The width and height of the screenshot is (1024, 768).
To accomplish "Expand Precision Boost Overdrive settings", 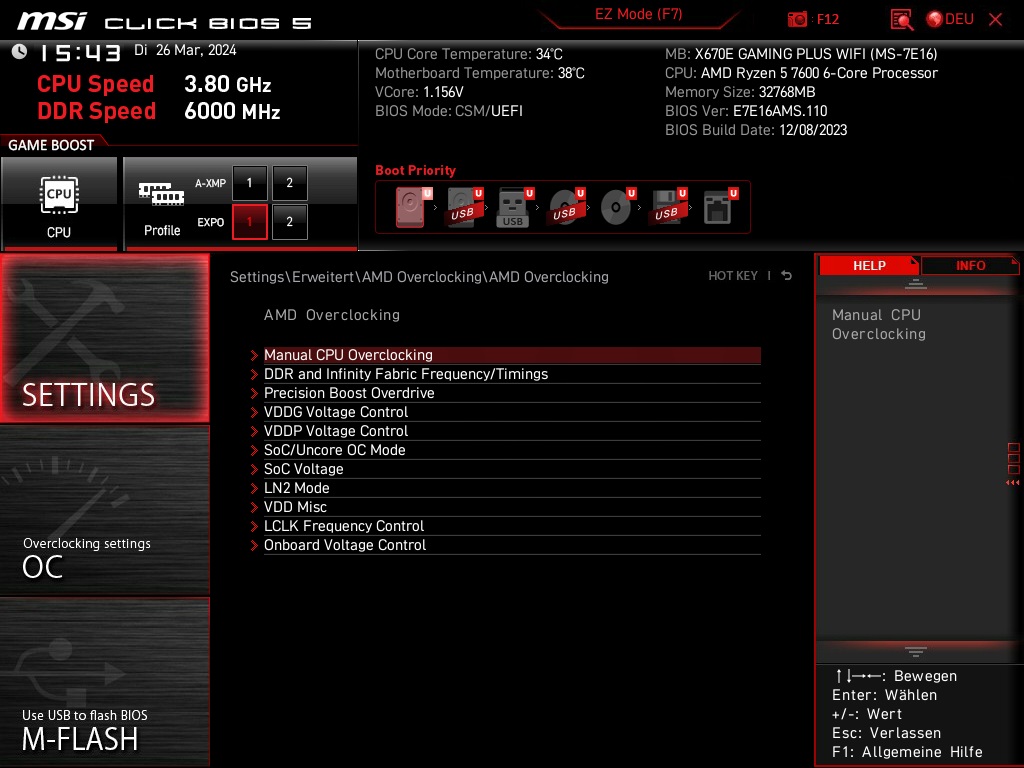I will click(x=349, y=393).
